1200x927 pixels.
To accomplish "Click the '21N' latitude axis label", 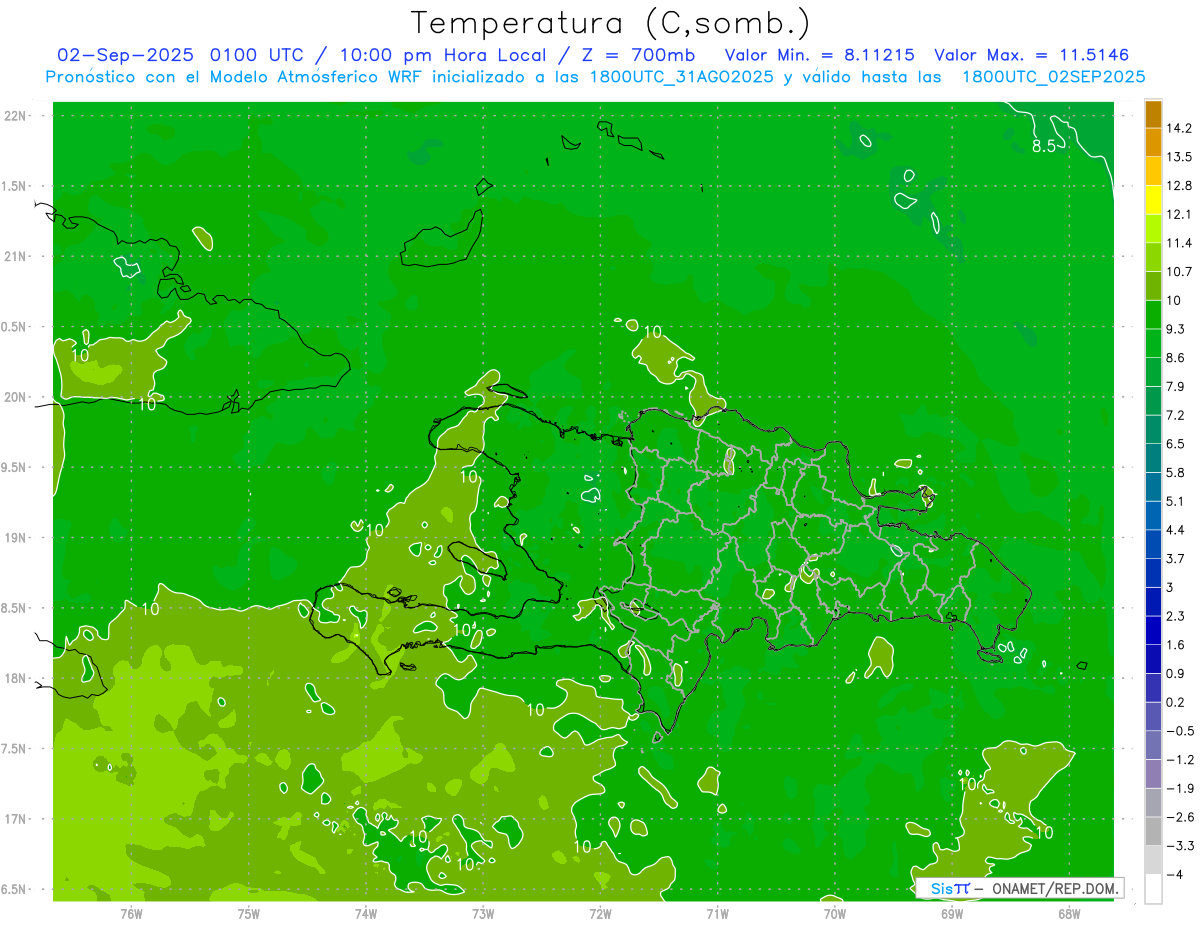I will (16, 257).
